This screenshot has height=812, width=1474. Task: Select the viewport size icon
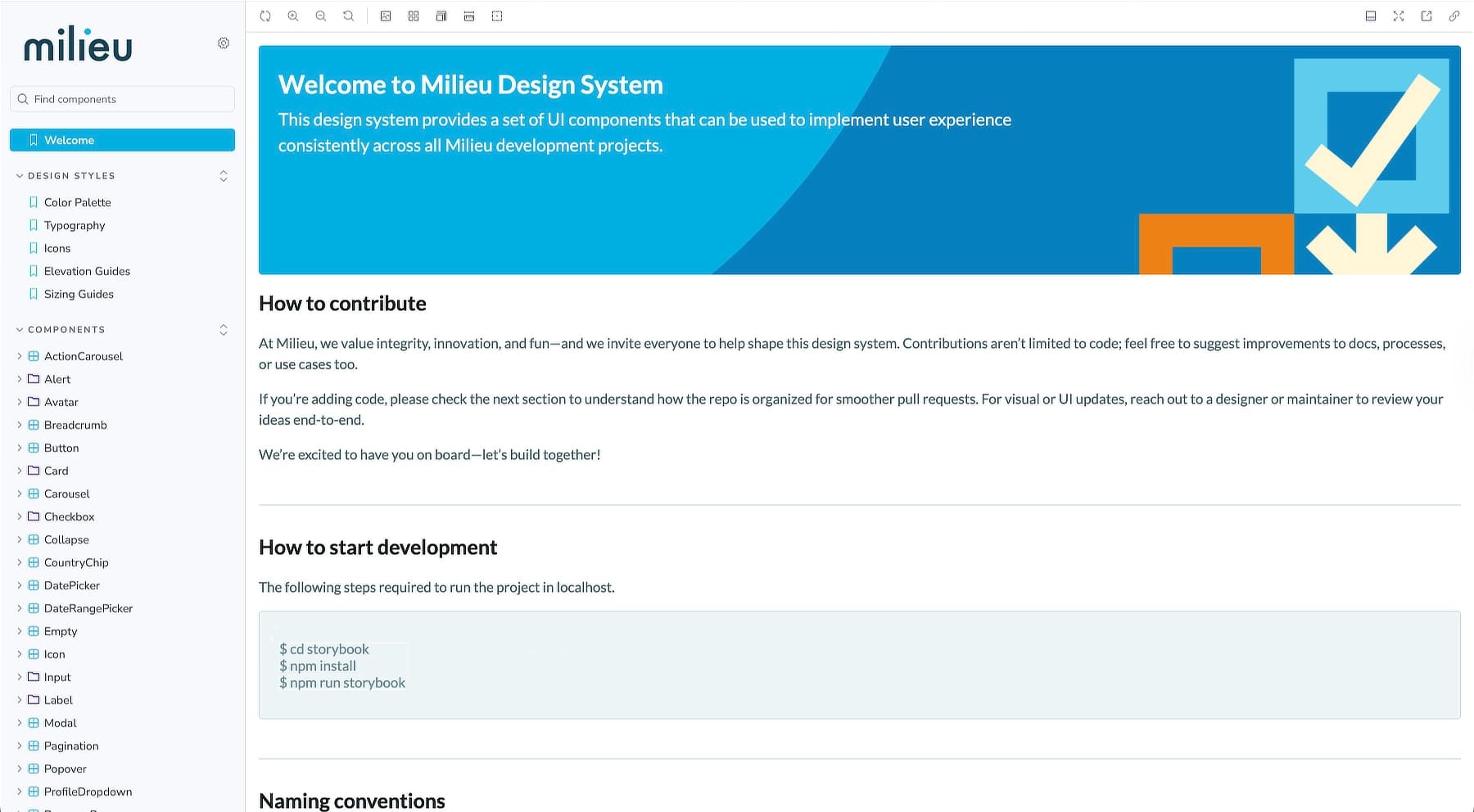pos(441,16)
